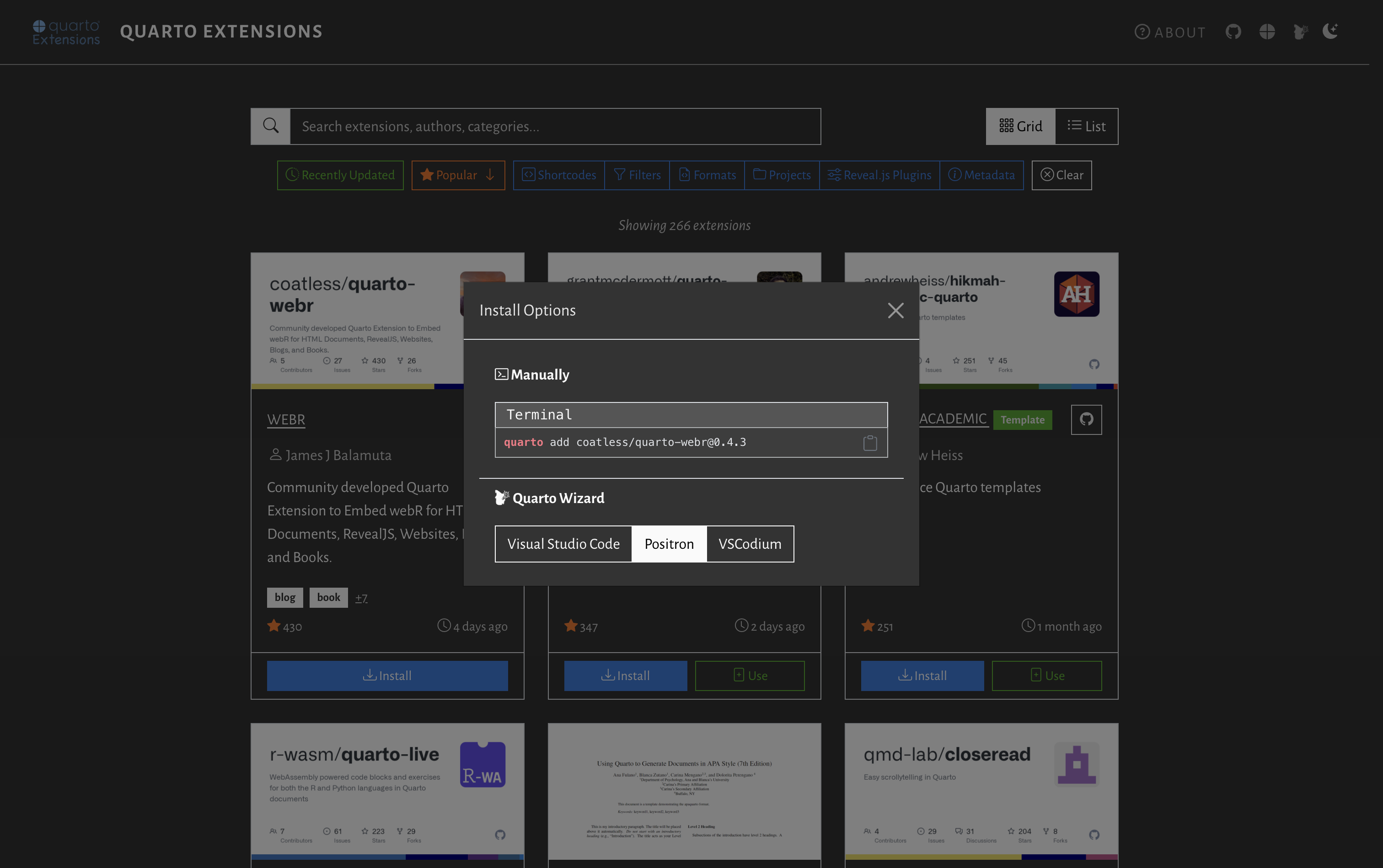
Task: Open the Quarto Extensions GitHub repository icon
Action: pyautogui.click(x=1233, y=32)
